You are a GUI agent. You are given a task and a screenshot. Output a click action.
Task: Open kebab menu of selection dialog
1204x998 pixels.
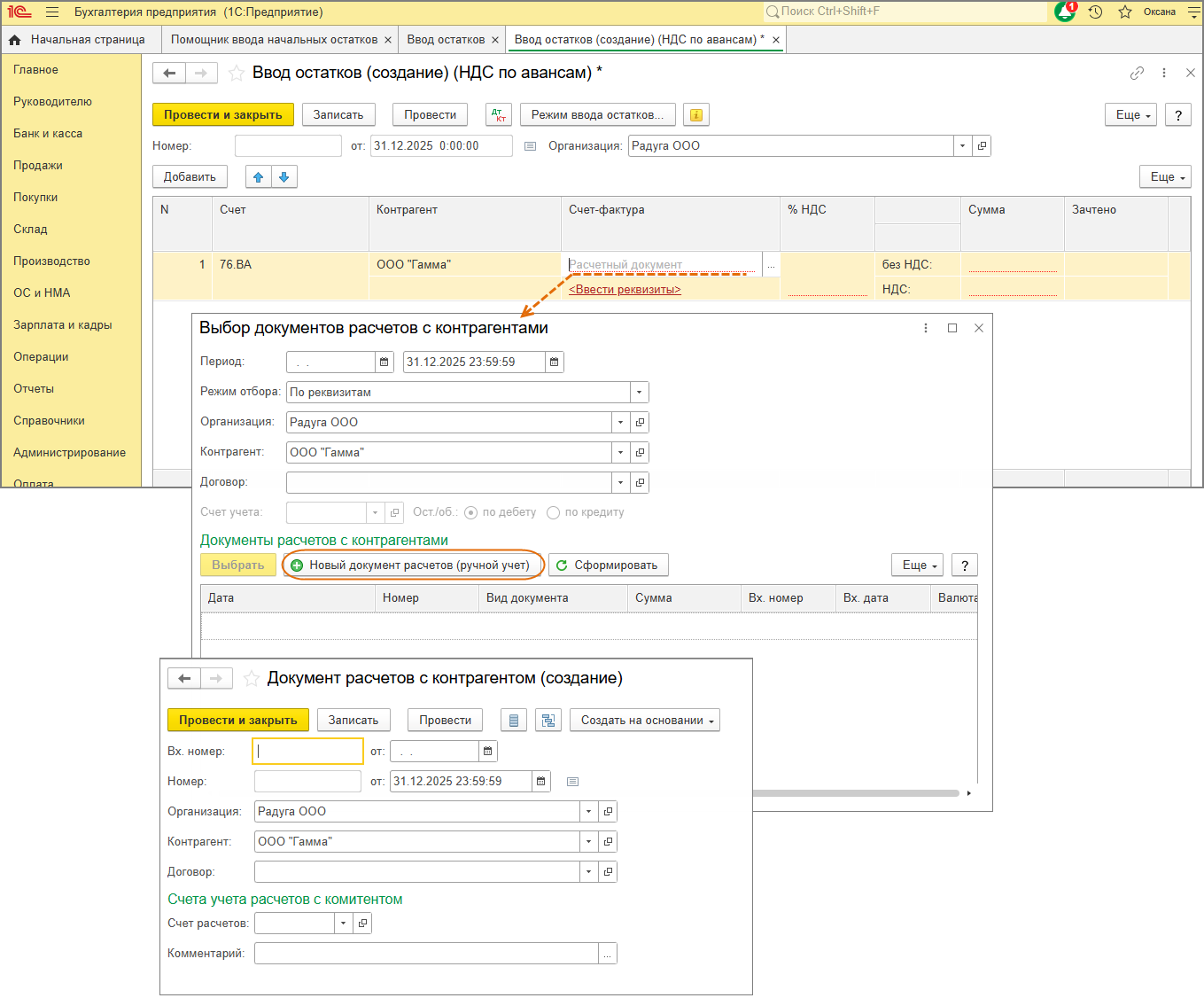pyautogui.click(x=926, y=328)
